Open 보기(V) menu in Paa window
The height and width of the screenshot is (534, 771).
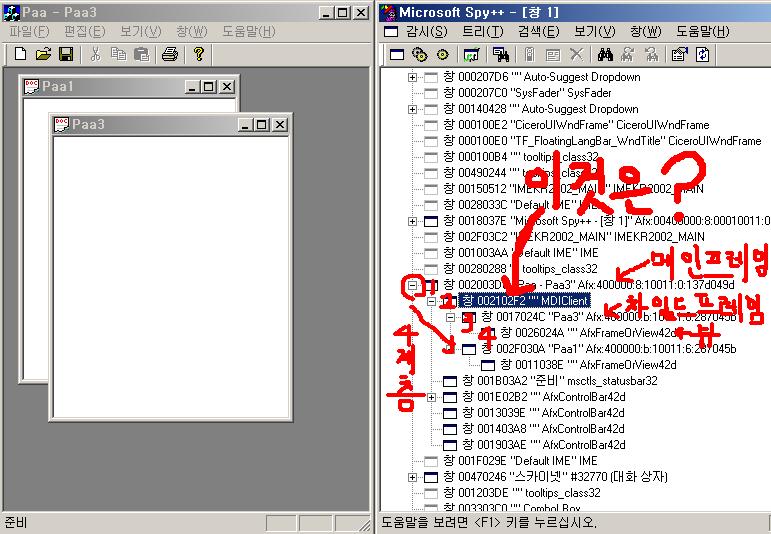click(141, 31)
